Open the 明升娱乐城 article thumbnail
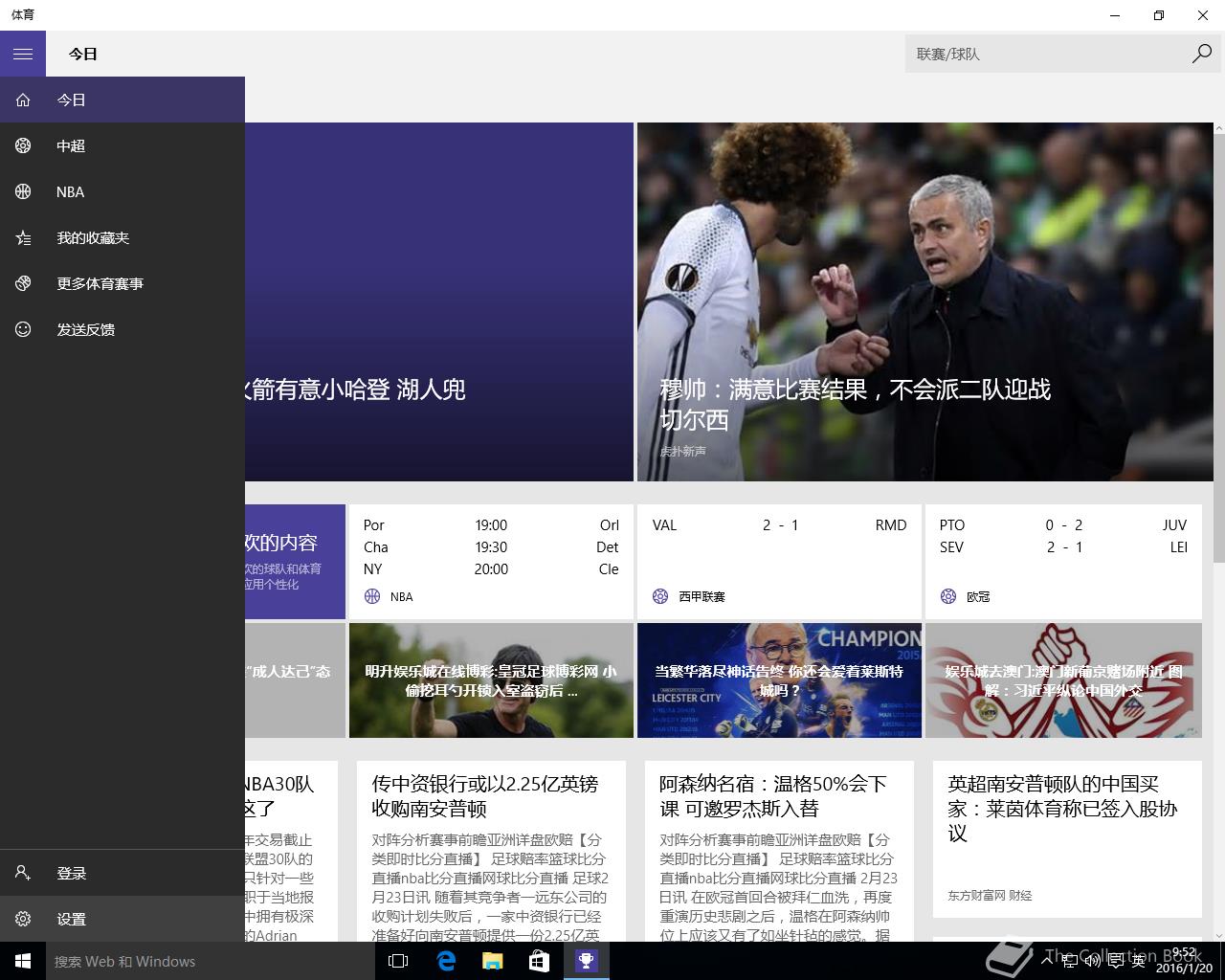This screenshot has height=980, width=1225. pyautogui.click(x=491, y=680)
